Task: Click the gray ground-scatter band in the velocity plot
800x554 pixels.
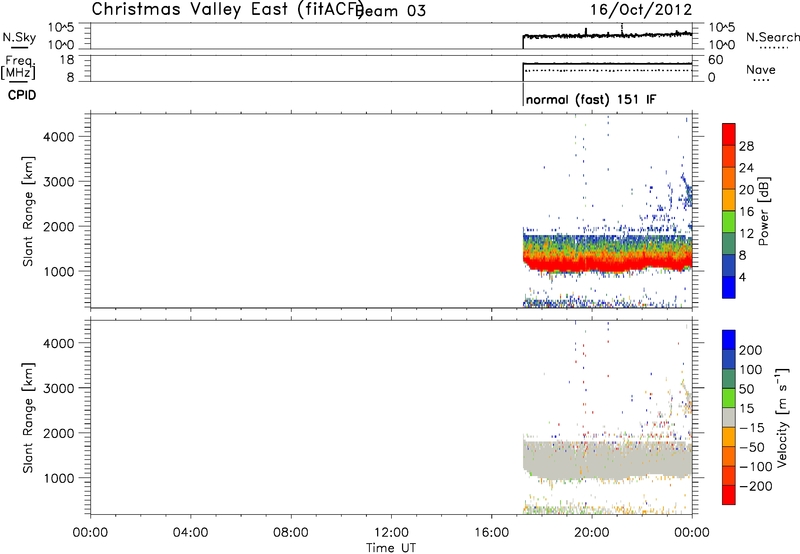Action: pos(607,459)
